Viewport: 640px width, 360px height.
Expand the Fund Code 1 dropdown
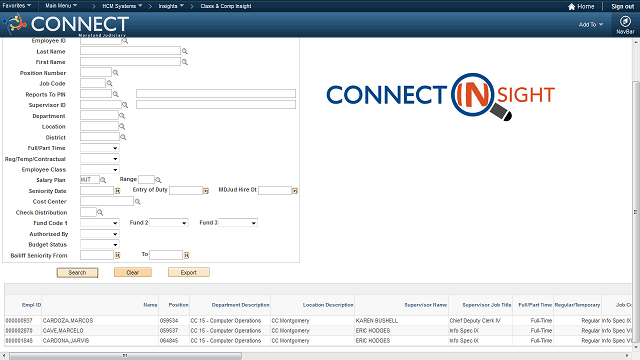[x=100, y=223]
